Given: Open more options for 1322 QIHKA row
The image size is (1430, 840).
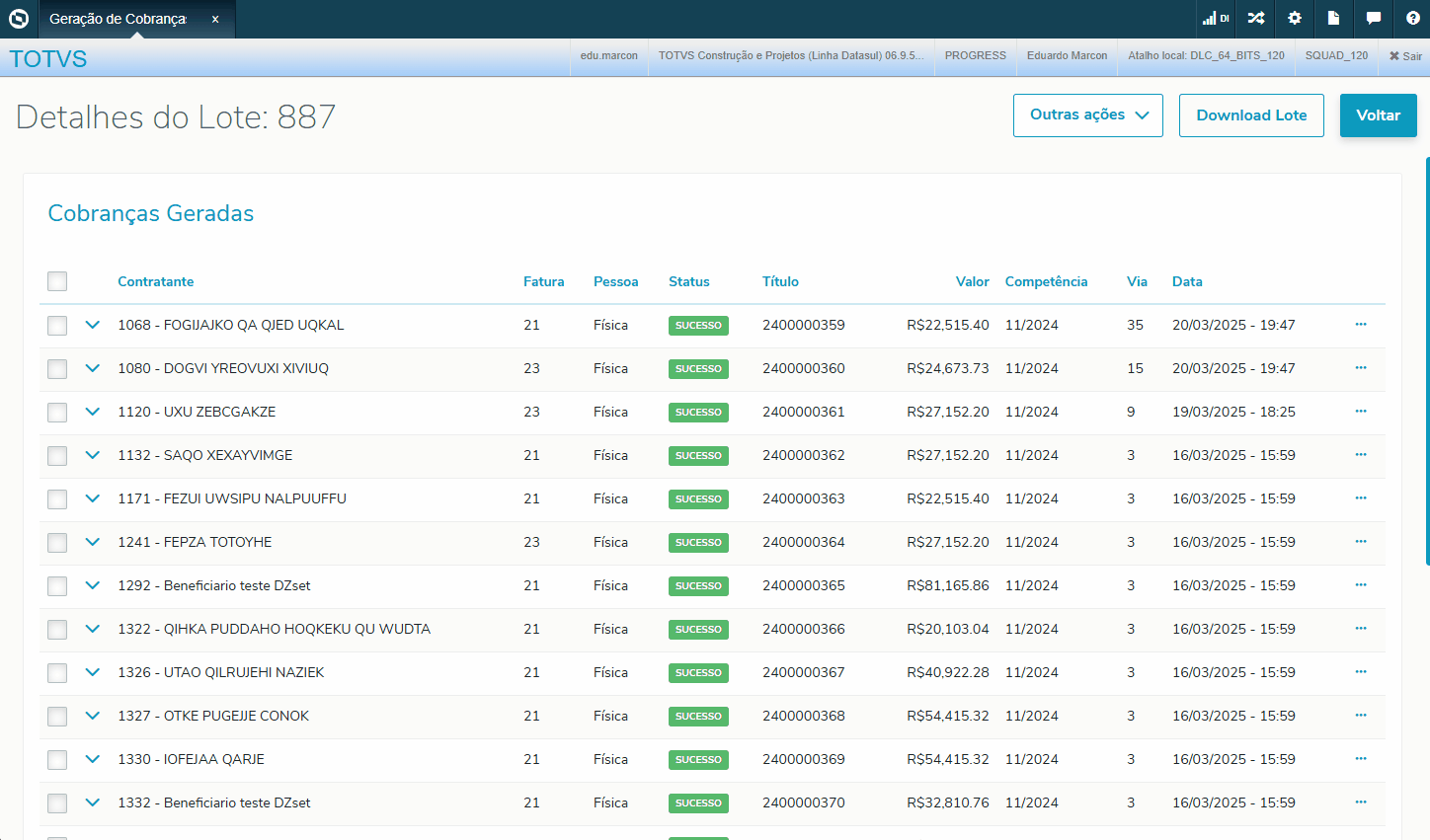Looking at the screenshot, I should click(x=1361, y=629).
